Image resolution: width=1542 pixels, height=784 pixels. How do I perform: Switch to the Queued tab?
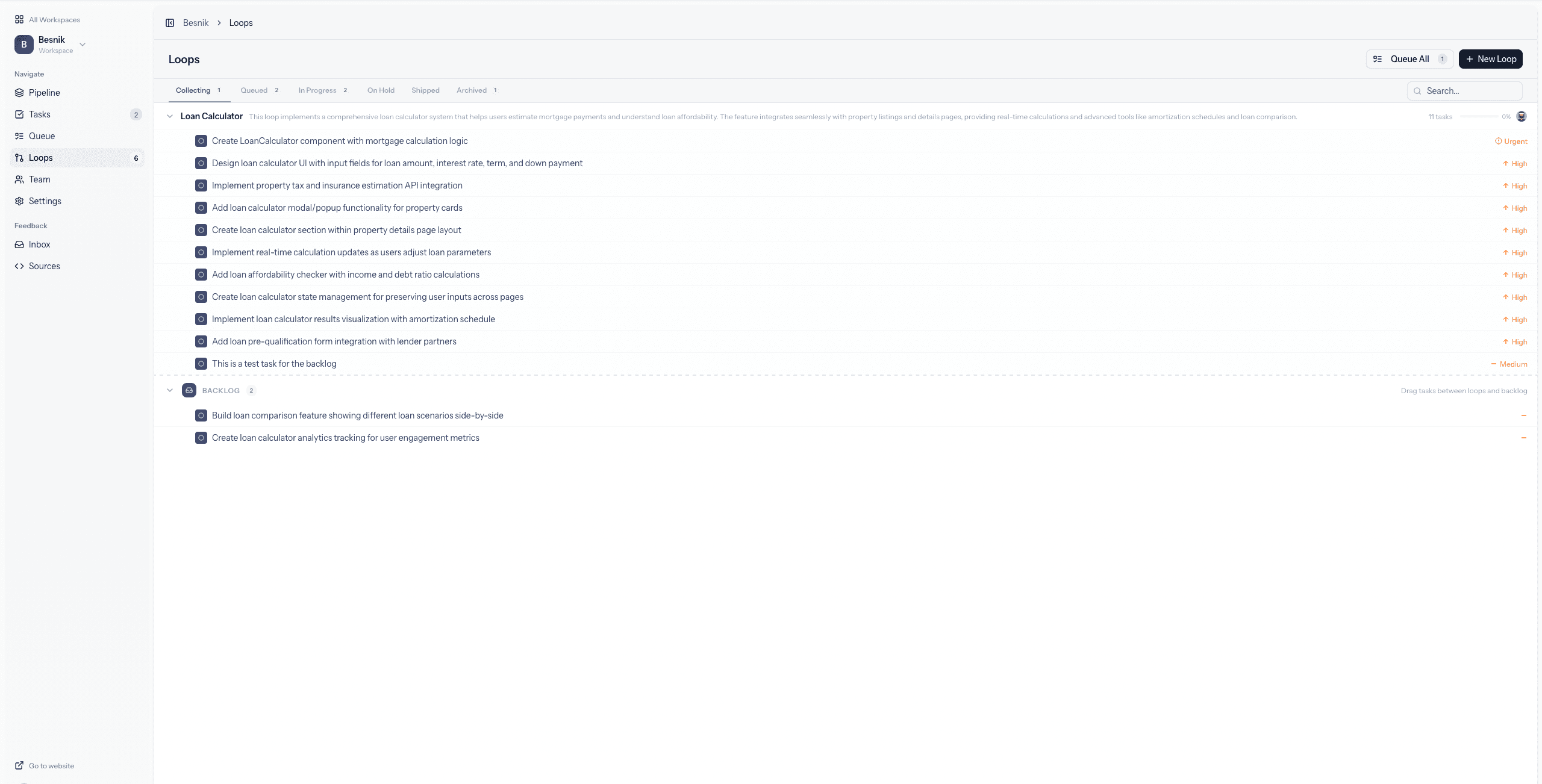click(x=254, y=90)
